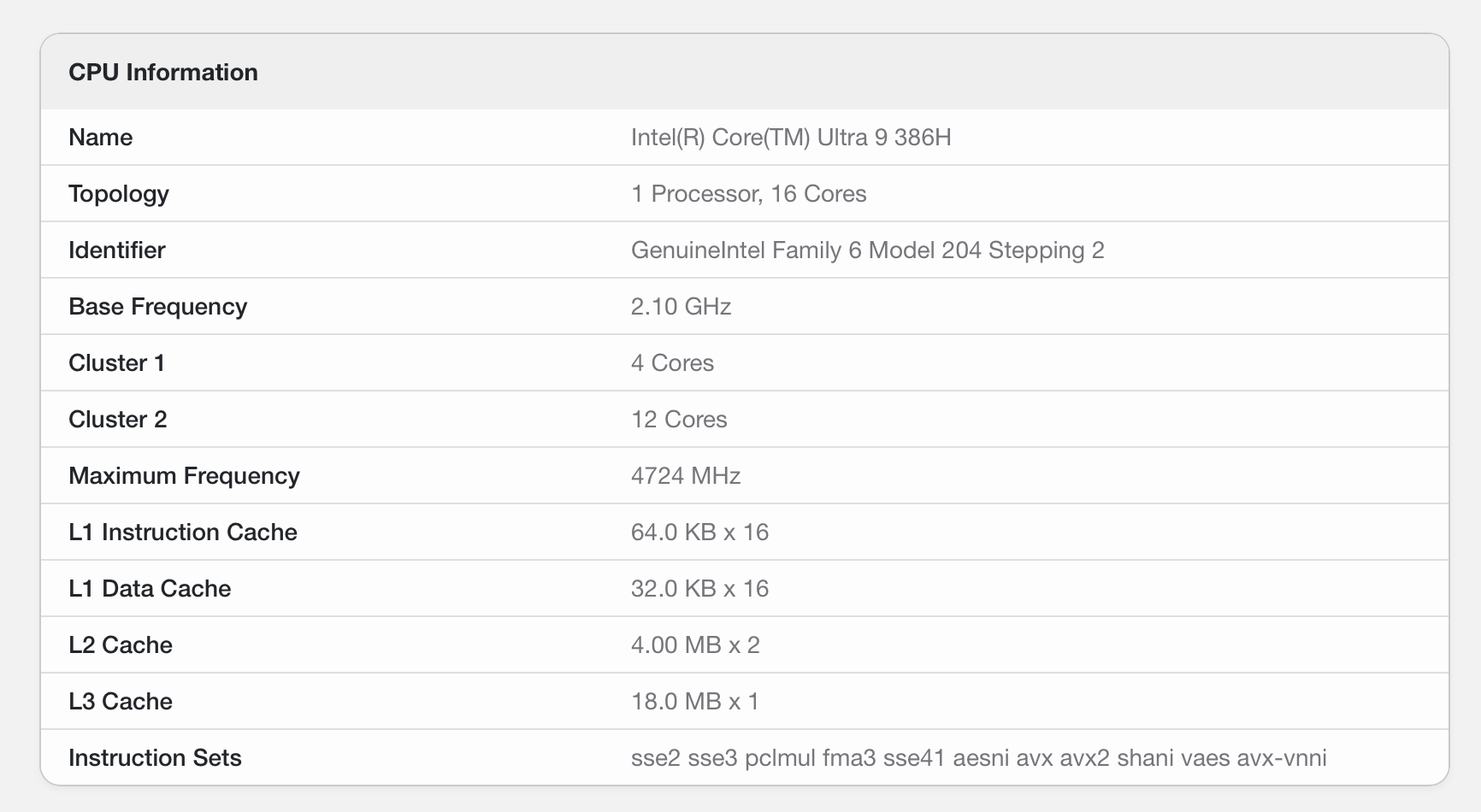Select the Identifier row label
The height and width of the screenshot is (812, 1481).
click(x=116, y=250)
